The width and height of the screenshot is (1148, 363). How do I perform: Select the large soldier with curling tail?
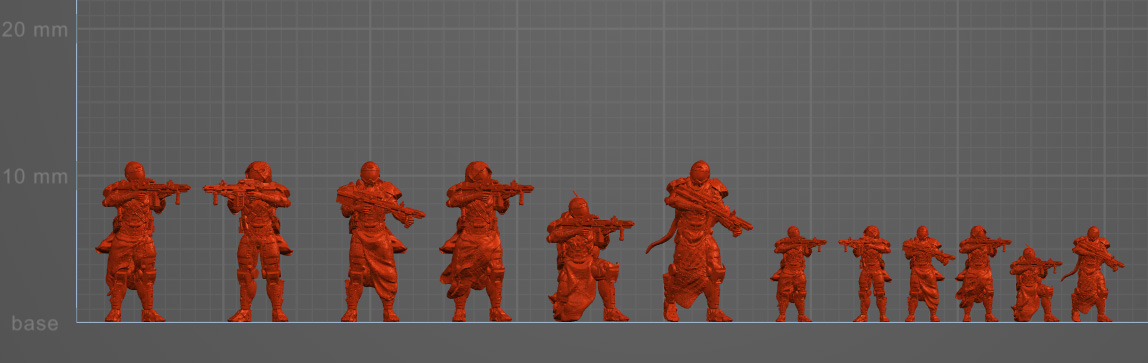point(698,242)
